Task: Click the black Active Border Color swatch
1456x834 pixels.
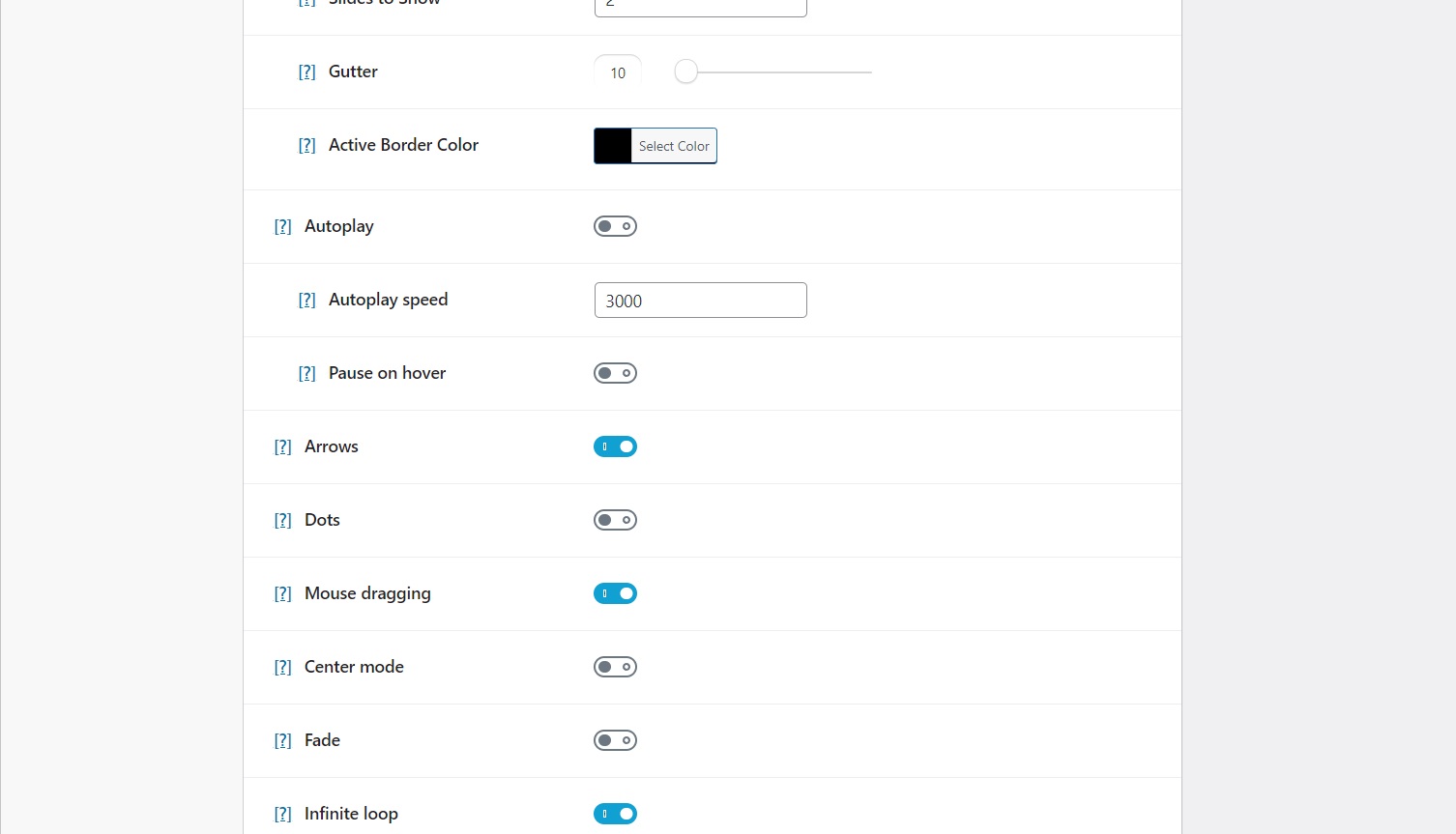Action: 612,146
